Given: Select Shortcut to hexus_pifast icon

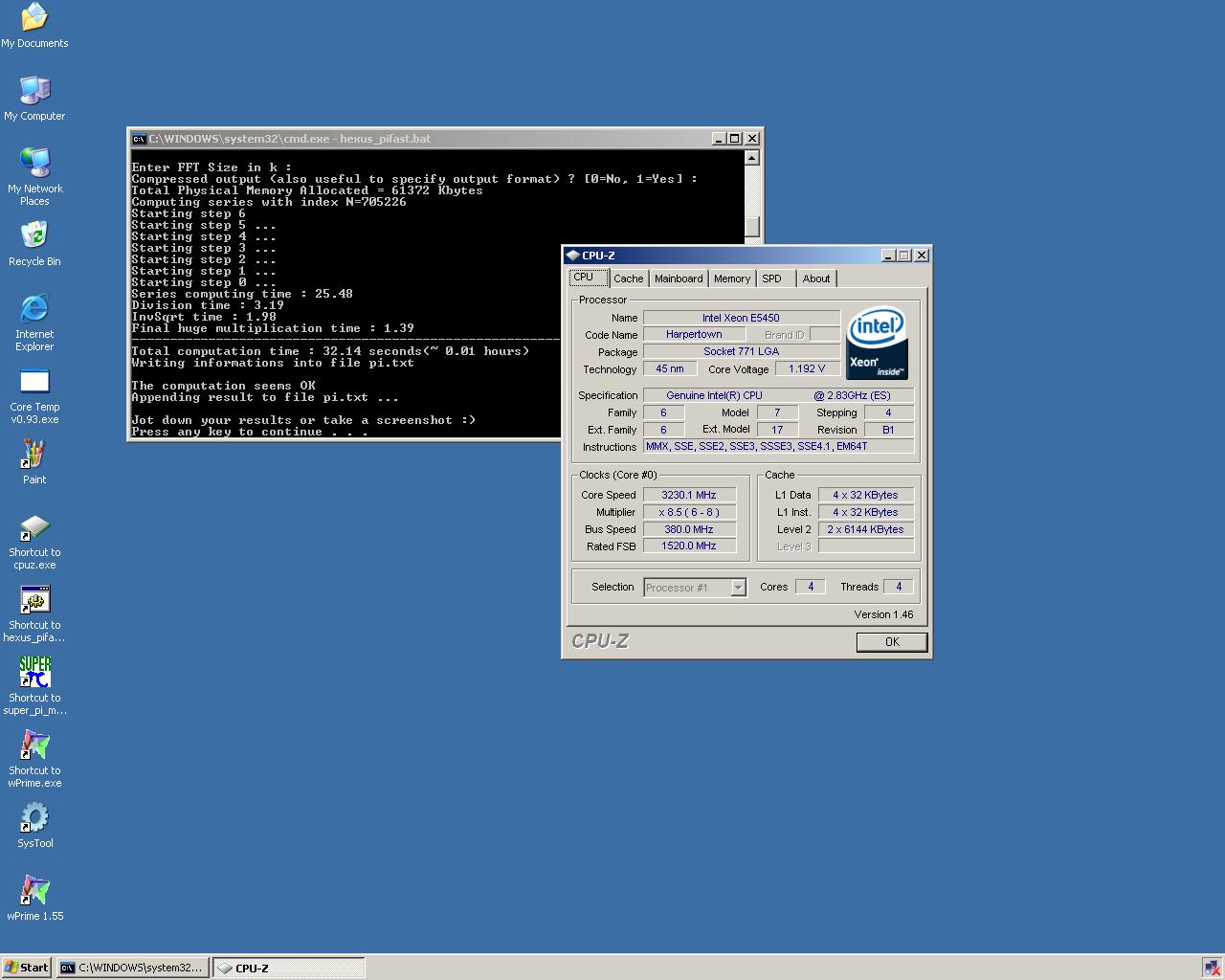Looking at the screenshot, I should tap(34, 613).
